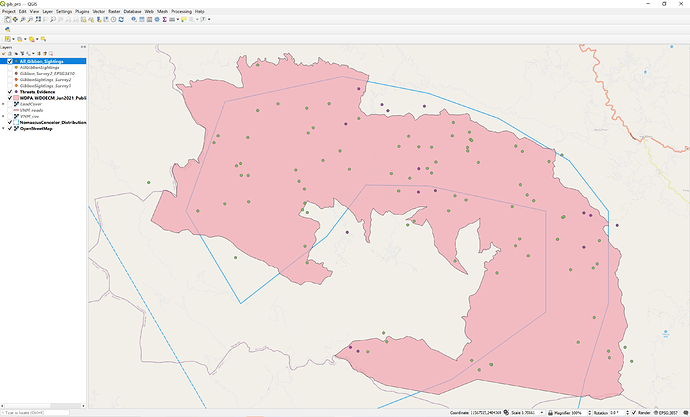Click the New Map View icon
The width and height of the screenshot is (690, 417).
click(x=84, y=19)
